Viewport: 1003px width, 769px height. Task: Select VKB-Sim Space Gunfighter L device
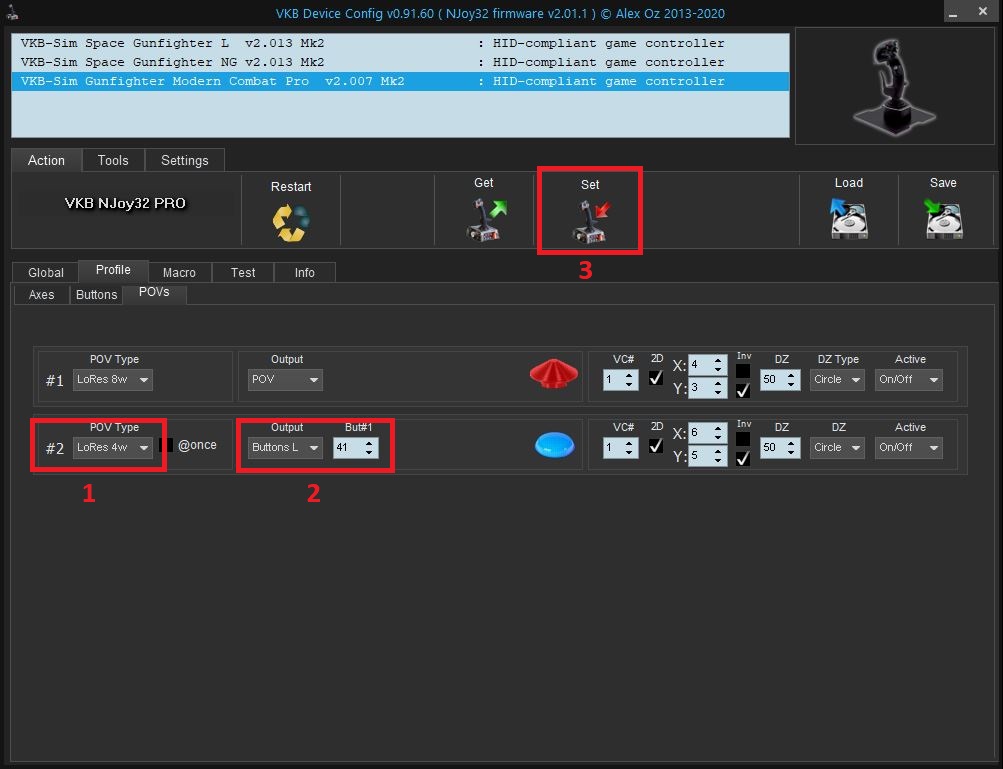(400, 43)
